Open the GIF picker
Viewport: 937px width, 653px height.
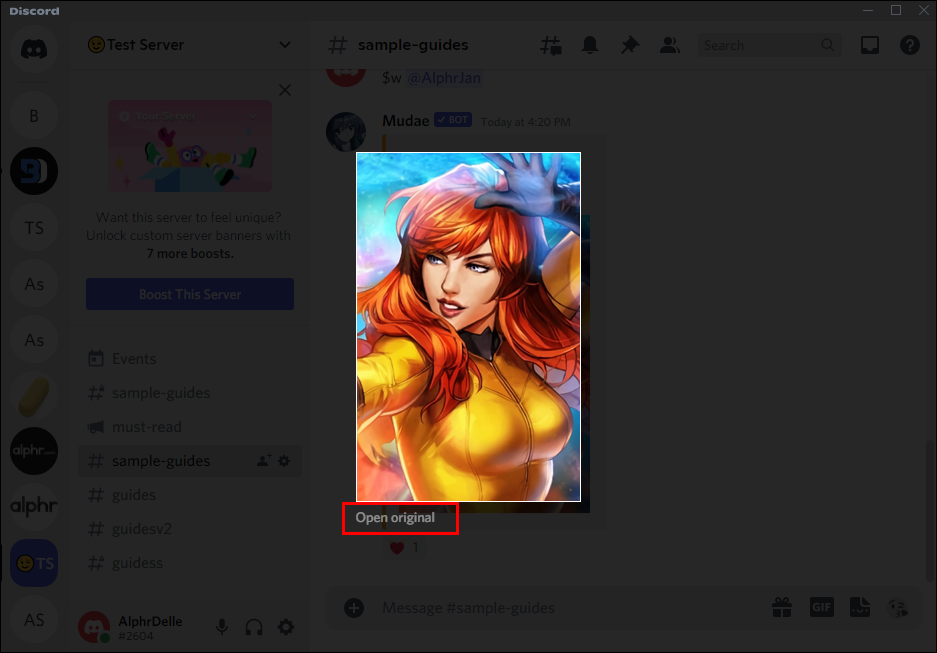pos(822,608)
